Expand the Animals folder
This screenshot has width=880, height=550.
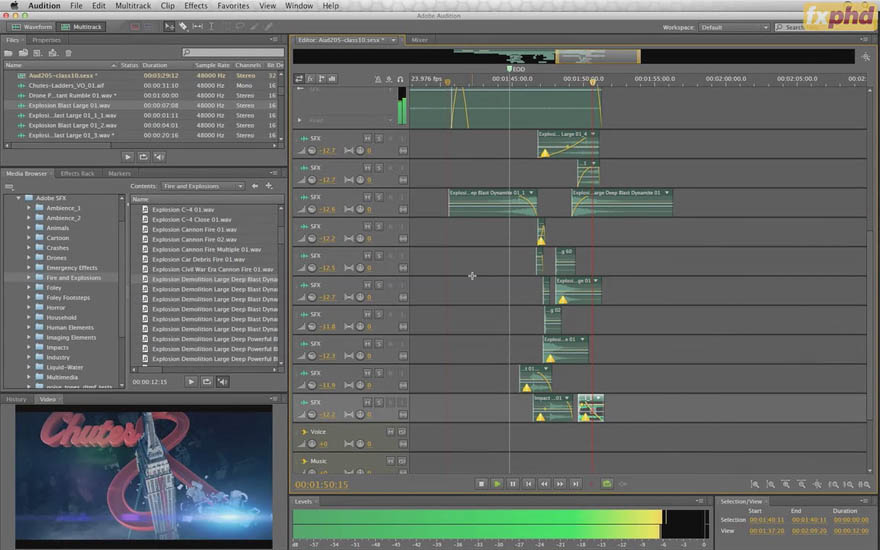coord(29,228)
